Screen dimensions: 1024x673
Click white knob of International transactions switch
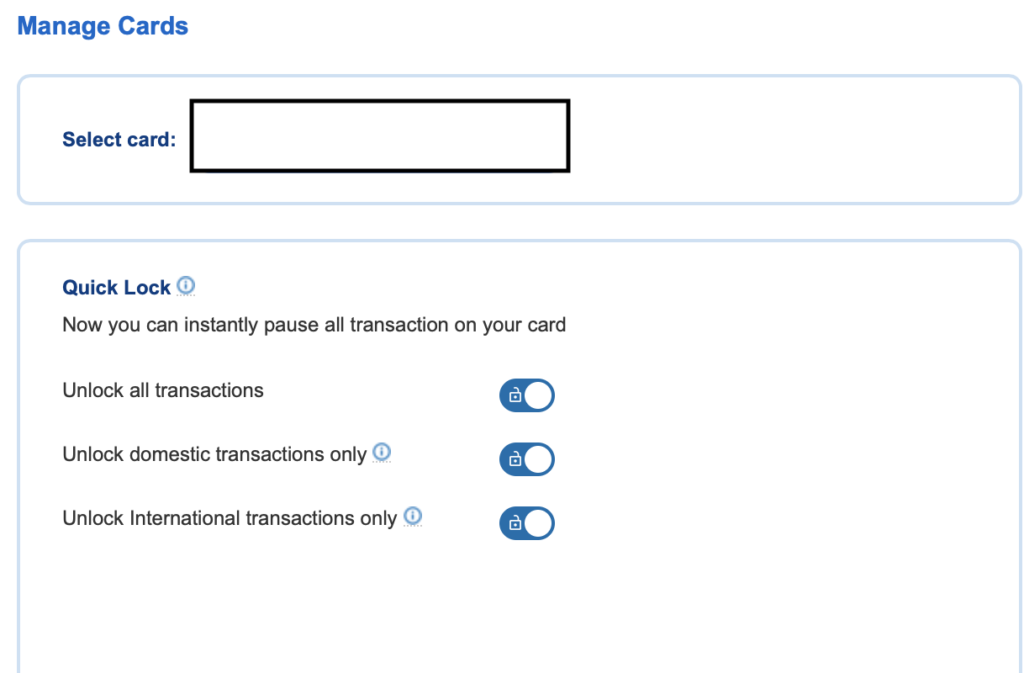coord(539,524)
